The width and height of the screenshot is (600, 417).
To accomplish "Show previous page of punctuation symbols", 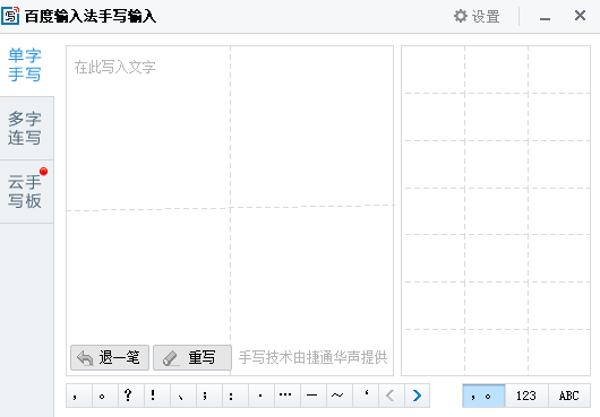I will tap(391, 395).
